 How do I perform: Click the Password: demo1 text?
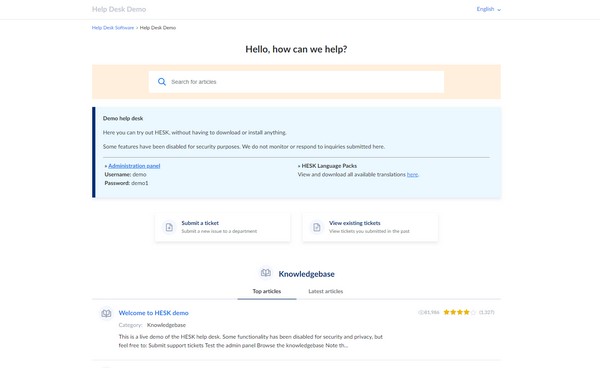(x=126, y=183)
